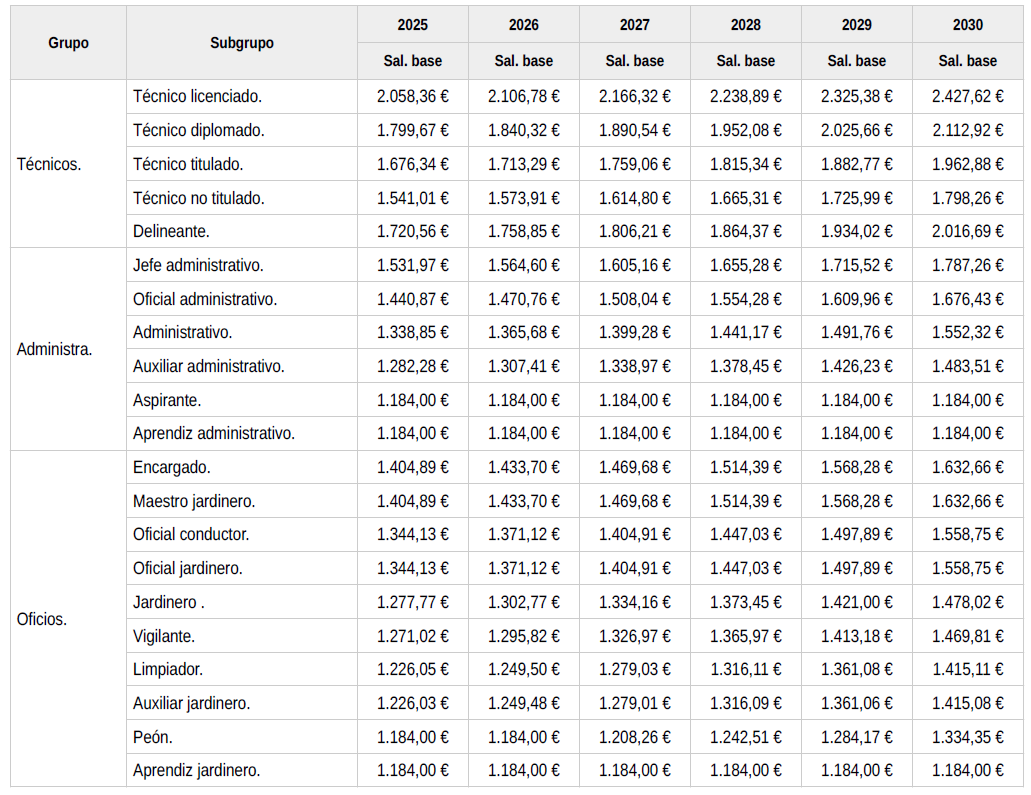Screen dimensions: 1031x795
Task: Click the Vigilante. subgroup cell
Action: (x=164, y=636)
